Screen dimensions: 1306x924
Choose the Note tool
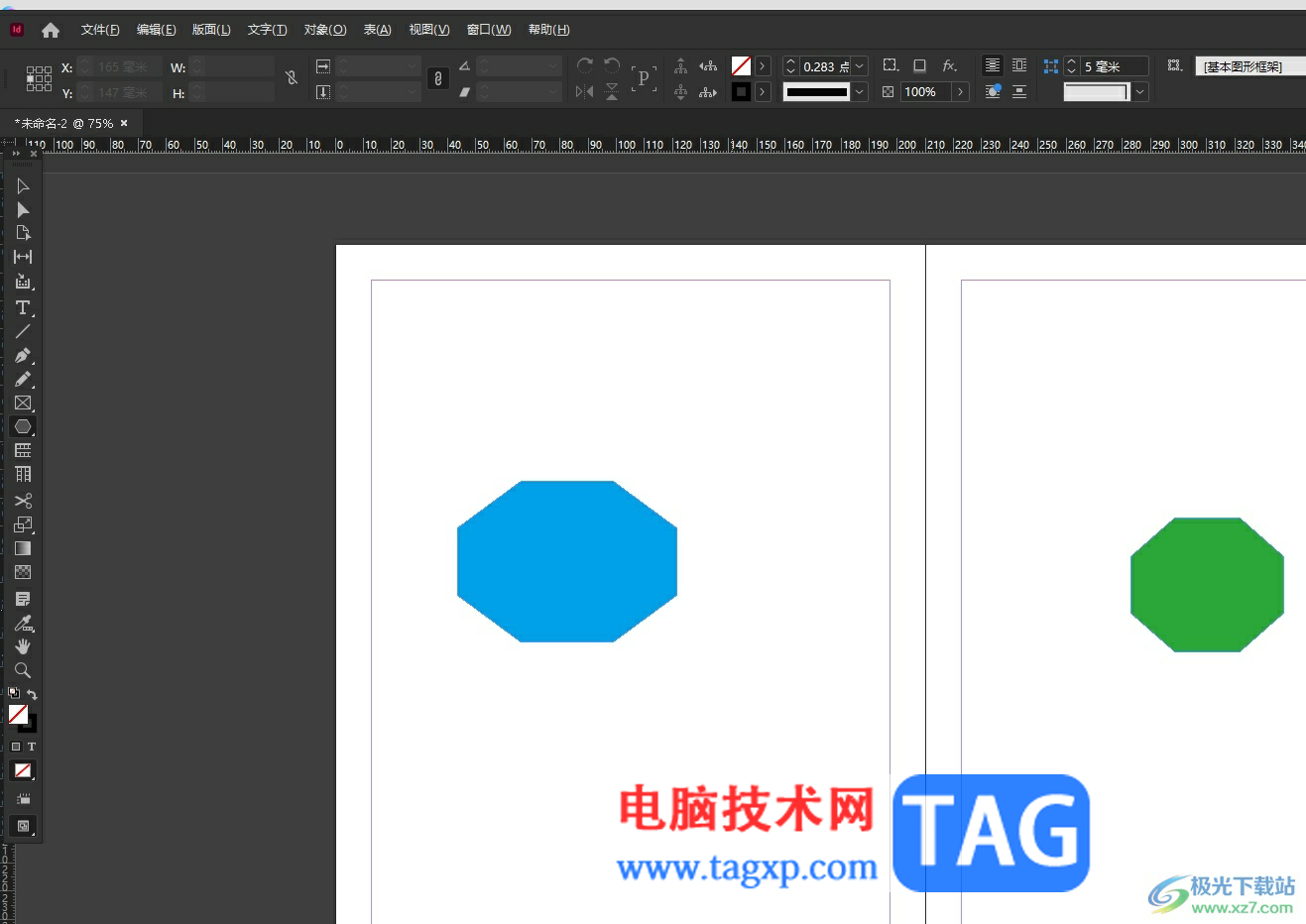(23, 599)
